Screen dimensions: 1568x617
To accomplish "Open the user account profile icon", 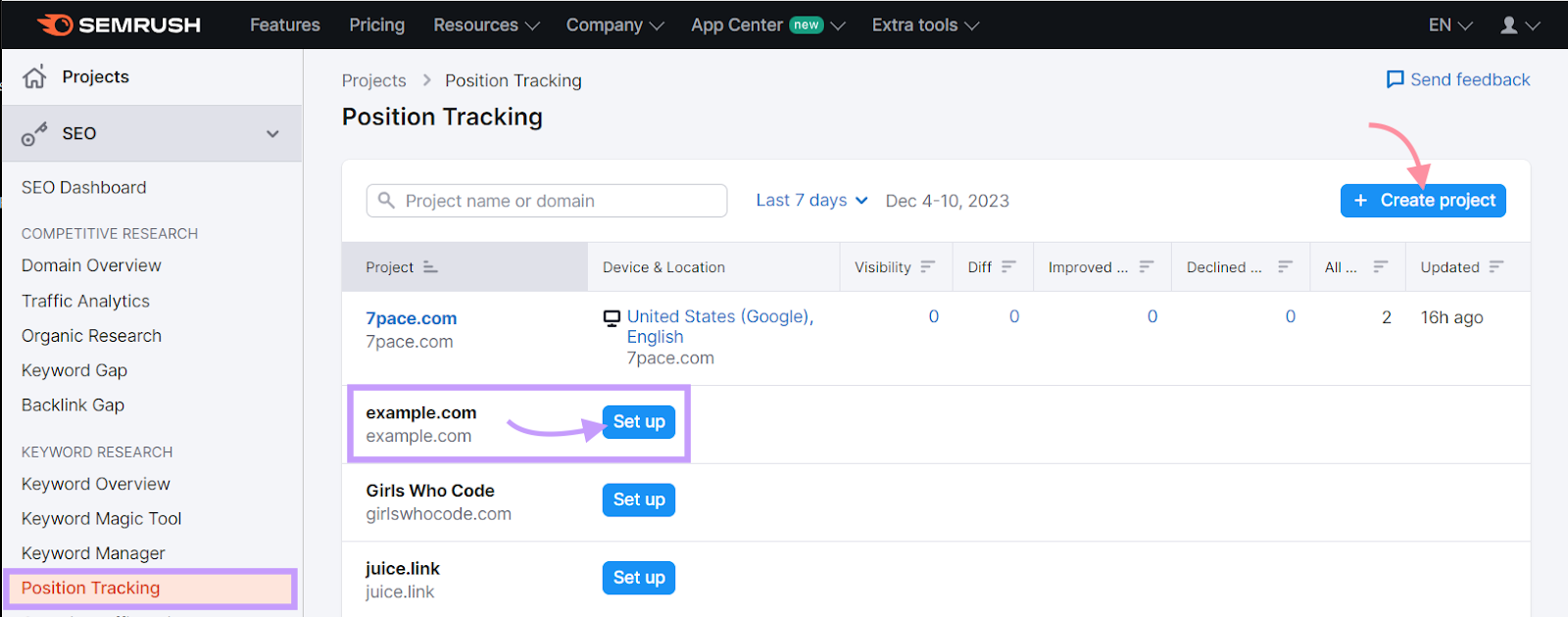I will coord(1509,24).
